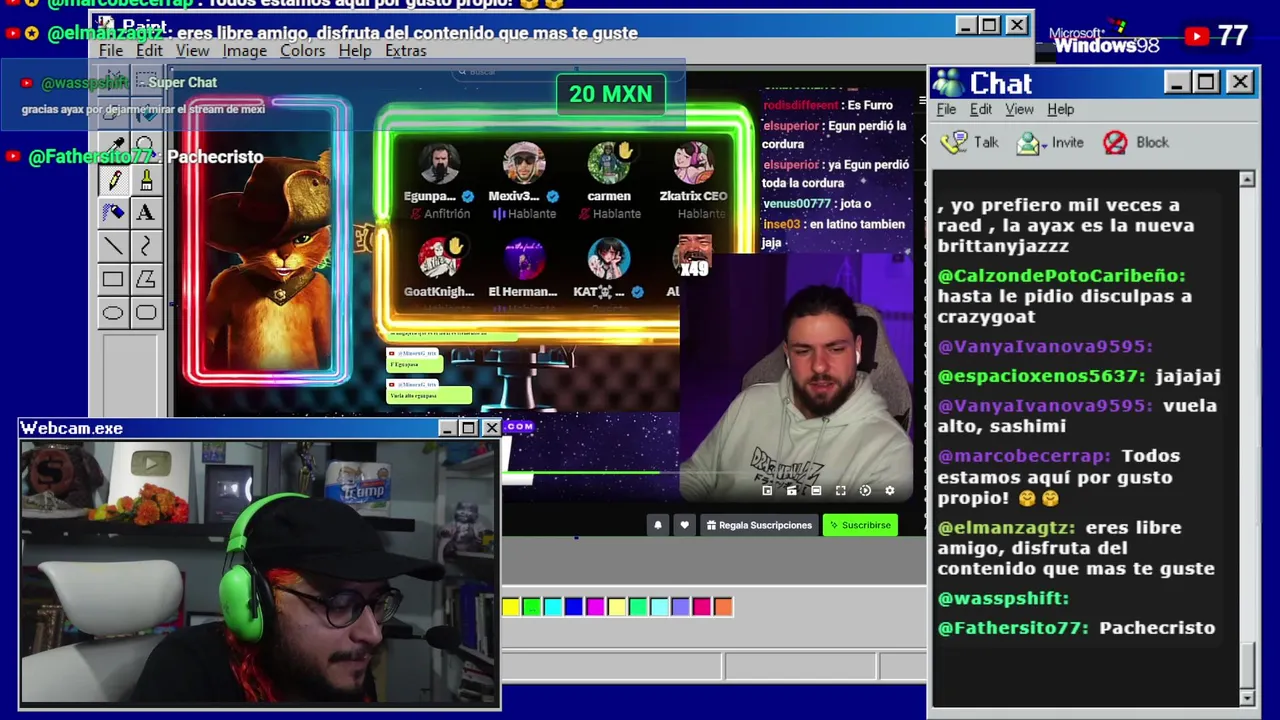The height and width of the screenshot is (720, 1280).
Task: Click the carmen participant avatar
Action: [x=609, y=164]
